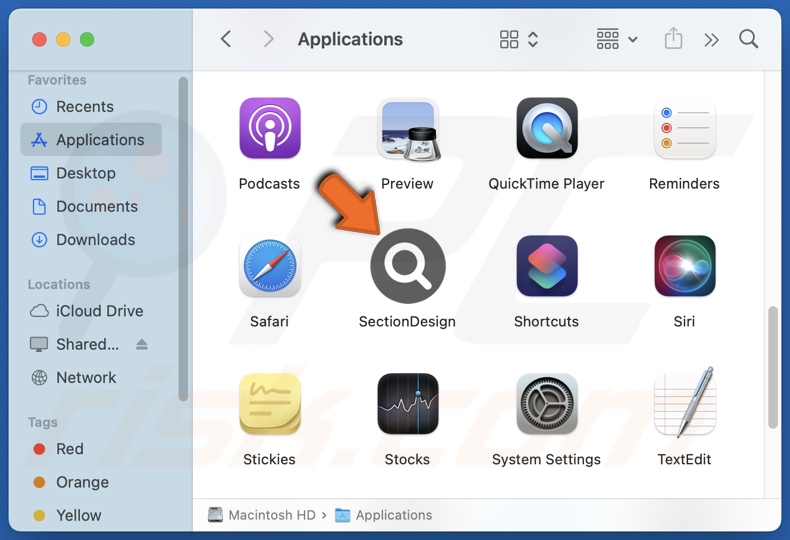The height and width of the screenshot is (540, 790).
Task: Select the QuickTime Player icon
Action: [547, 128]
